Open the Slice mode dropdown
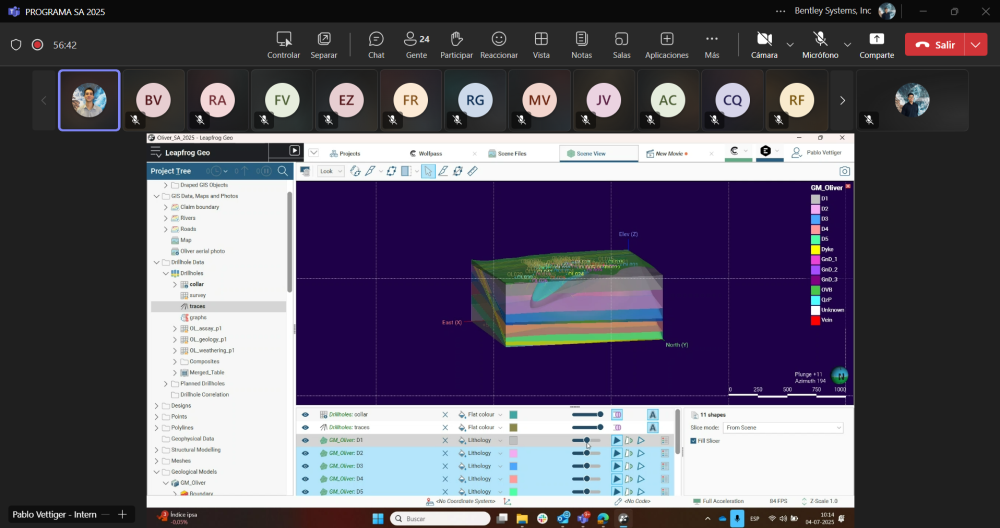Image resolution: width=1000 pixels, height=528 pixels. [782, 427]
